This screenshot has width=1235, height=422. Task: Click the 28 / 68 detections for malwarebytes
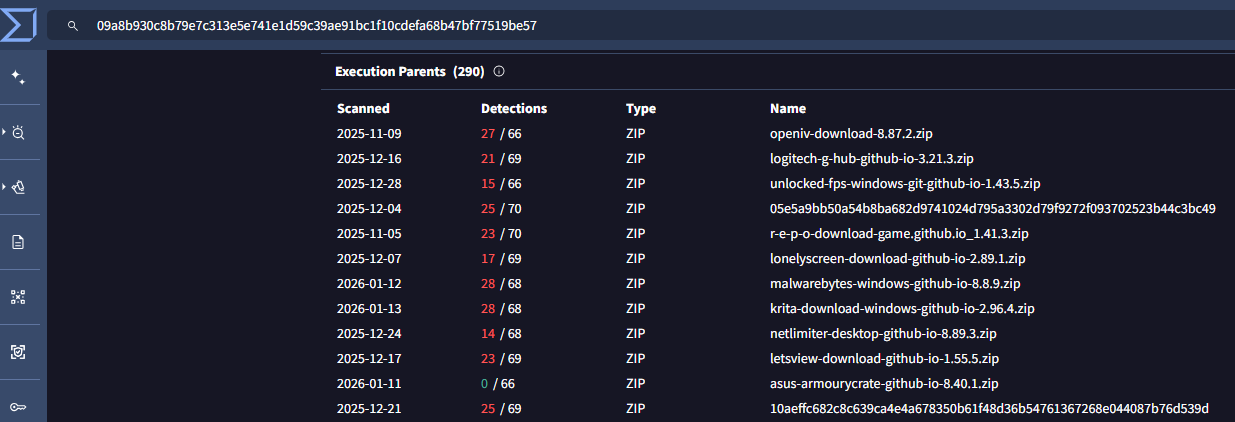pos(501,283)
